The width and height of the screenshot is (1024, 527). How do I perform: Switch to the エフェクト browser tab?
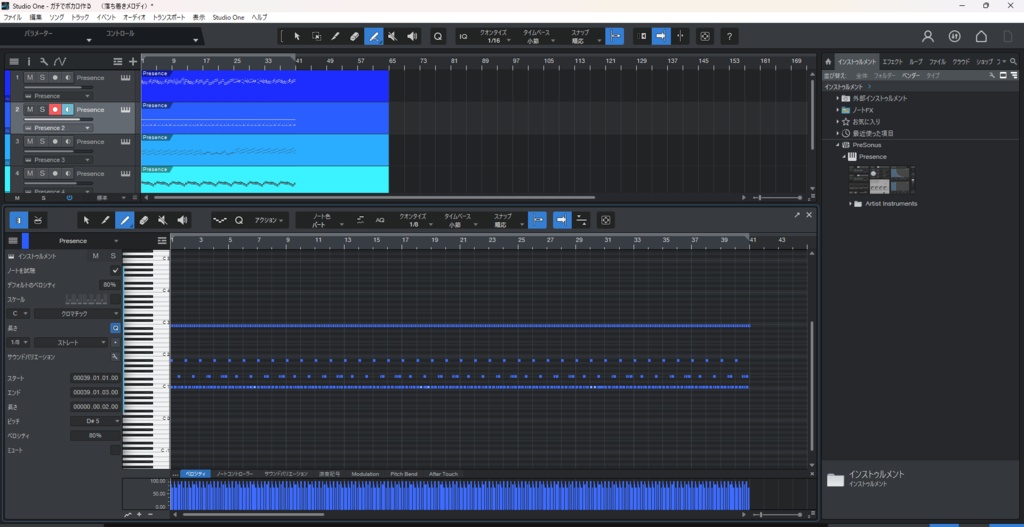[x=892, y=61]
